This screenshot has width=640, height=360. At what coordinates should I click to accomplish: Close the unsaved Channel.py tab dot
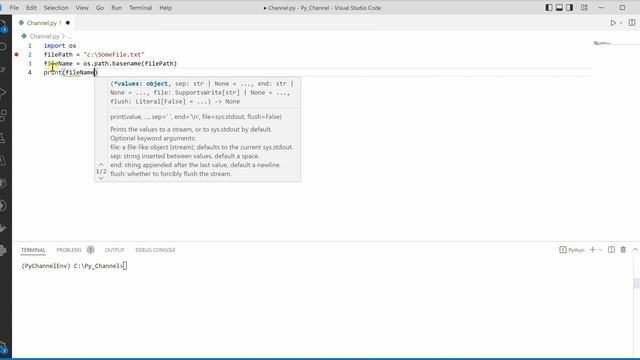[68, 23]
